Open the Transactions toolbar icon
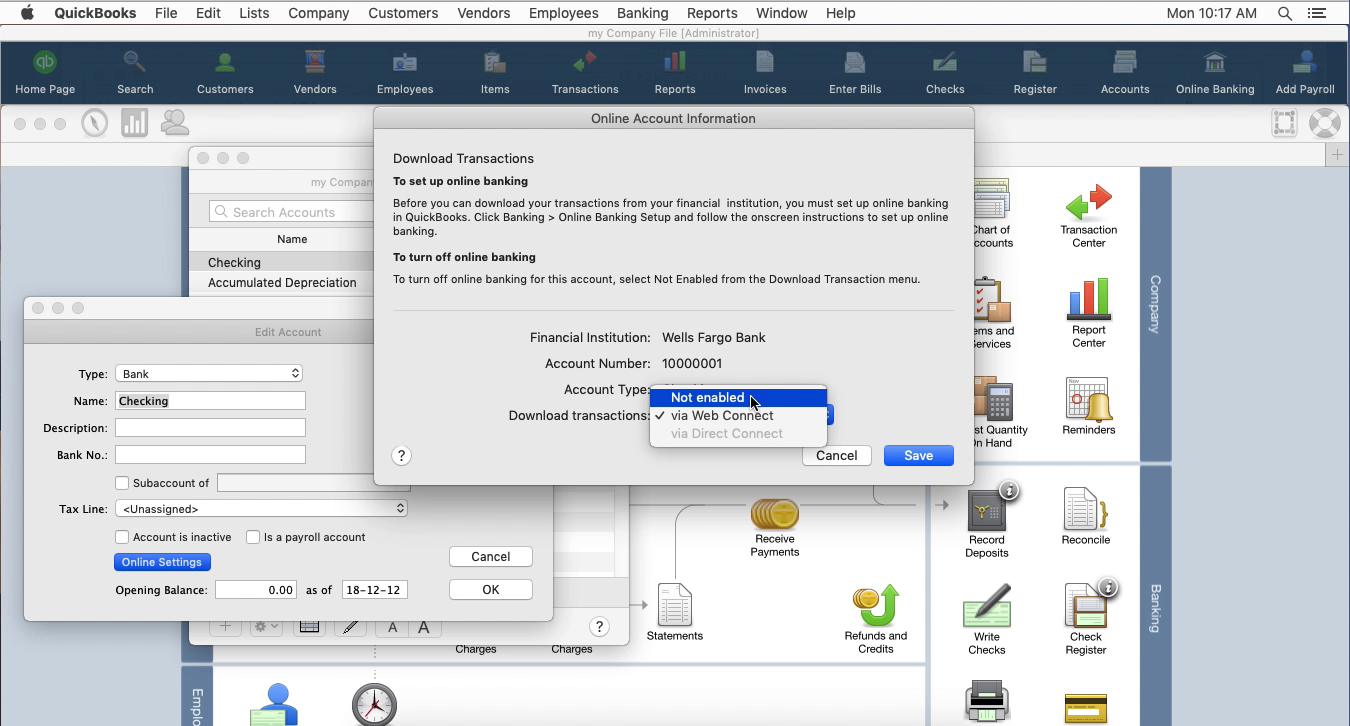Screen dimensions: 1350x726 (585, 72)
